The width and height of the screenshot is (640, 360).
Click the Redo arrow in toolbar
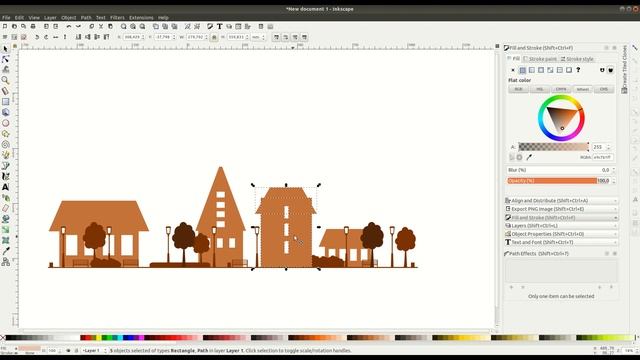(78, 27)
